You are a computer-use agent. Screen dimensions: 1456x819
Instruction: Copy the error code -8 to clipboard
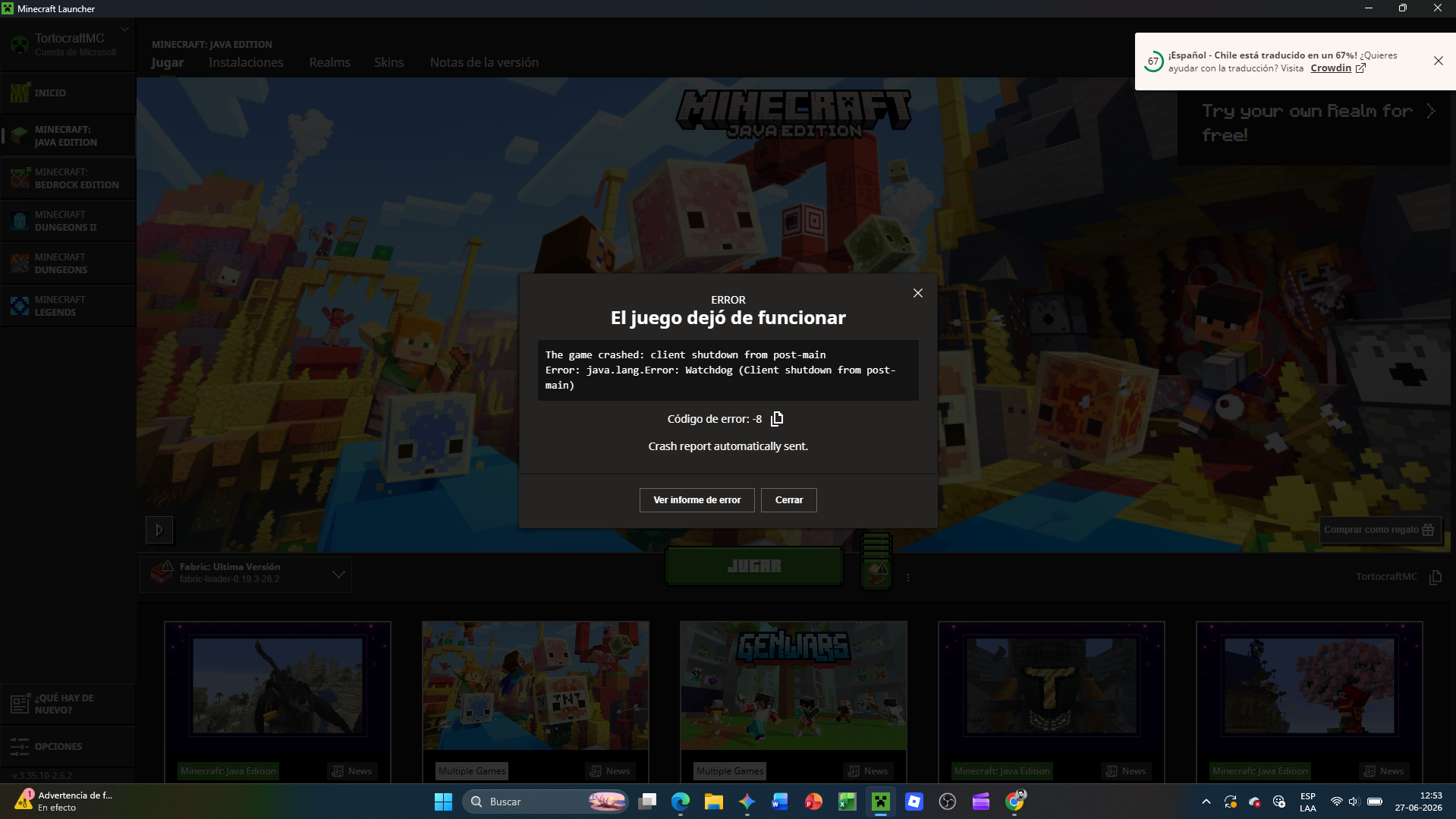[776, 419]
